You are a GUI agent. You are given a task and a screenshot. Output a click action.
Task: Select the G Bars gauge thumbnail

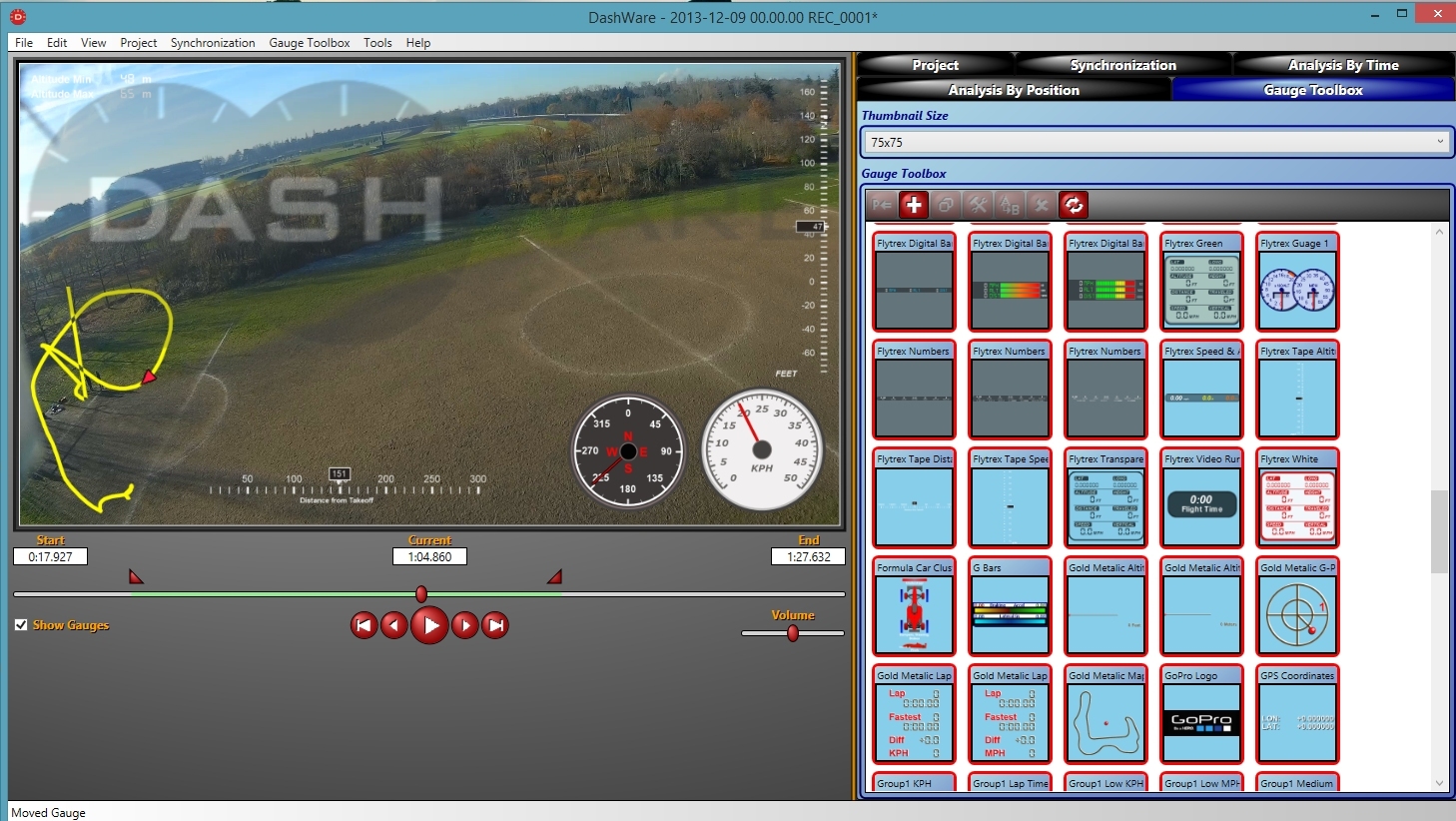[x=1010, y=606]
